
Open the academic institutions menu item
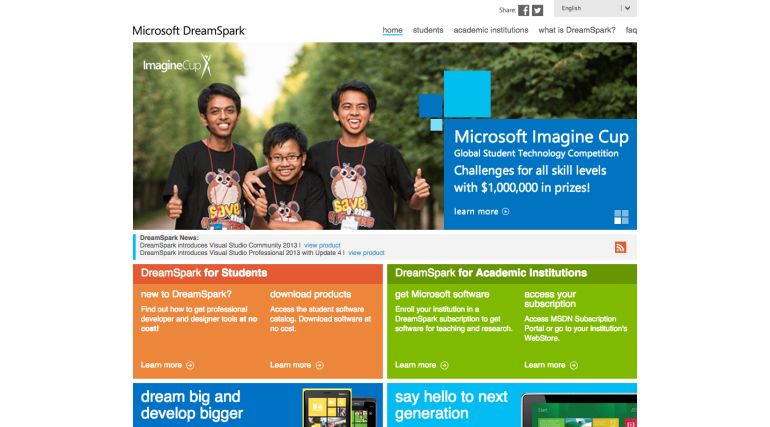490,30
